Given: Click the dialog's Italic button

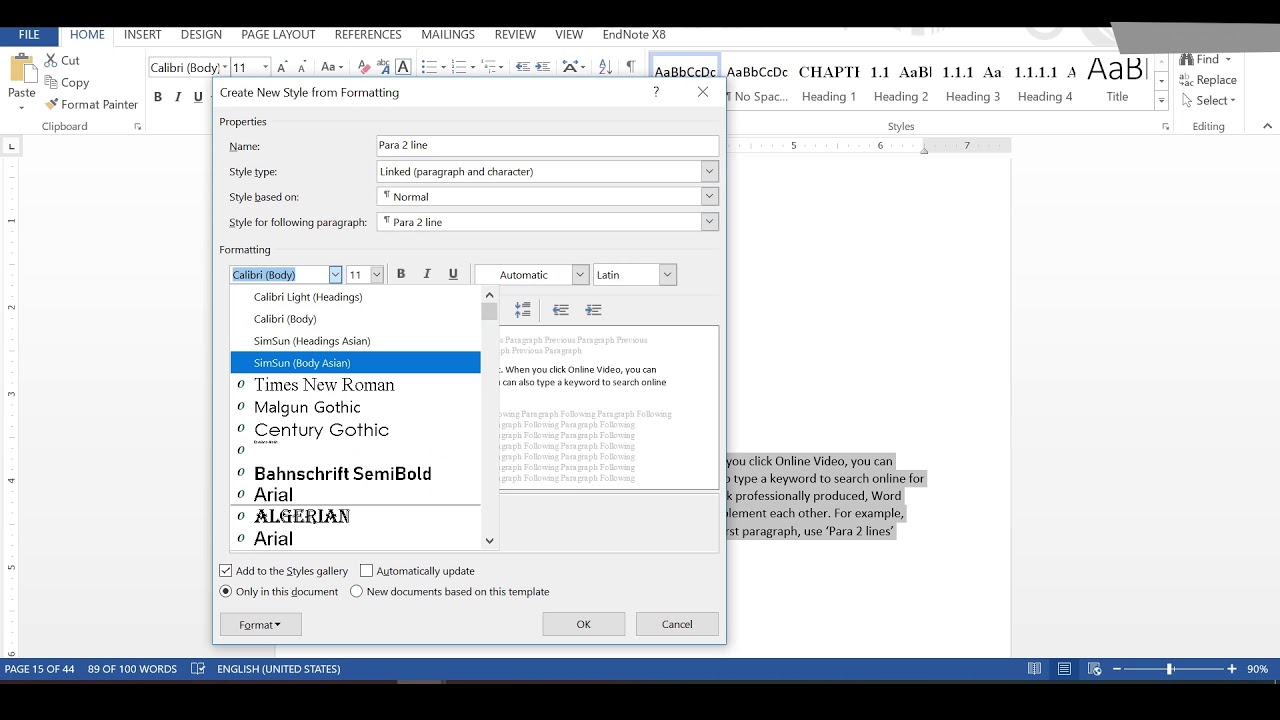Looking at the screenshot, I should pos(427,274).
